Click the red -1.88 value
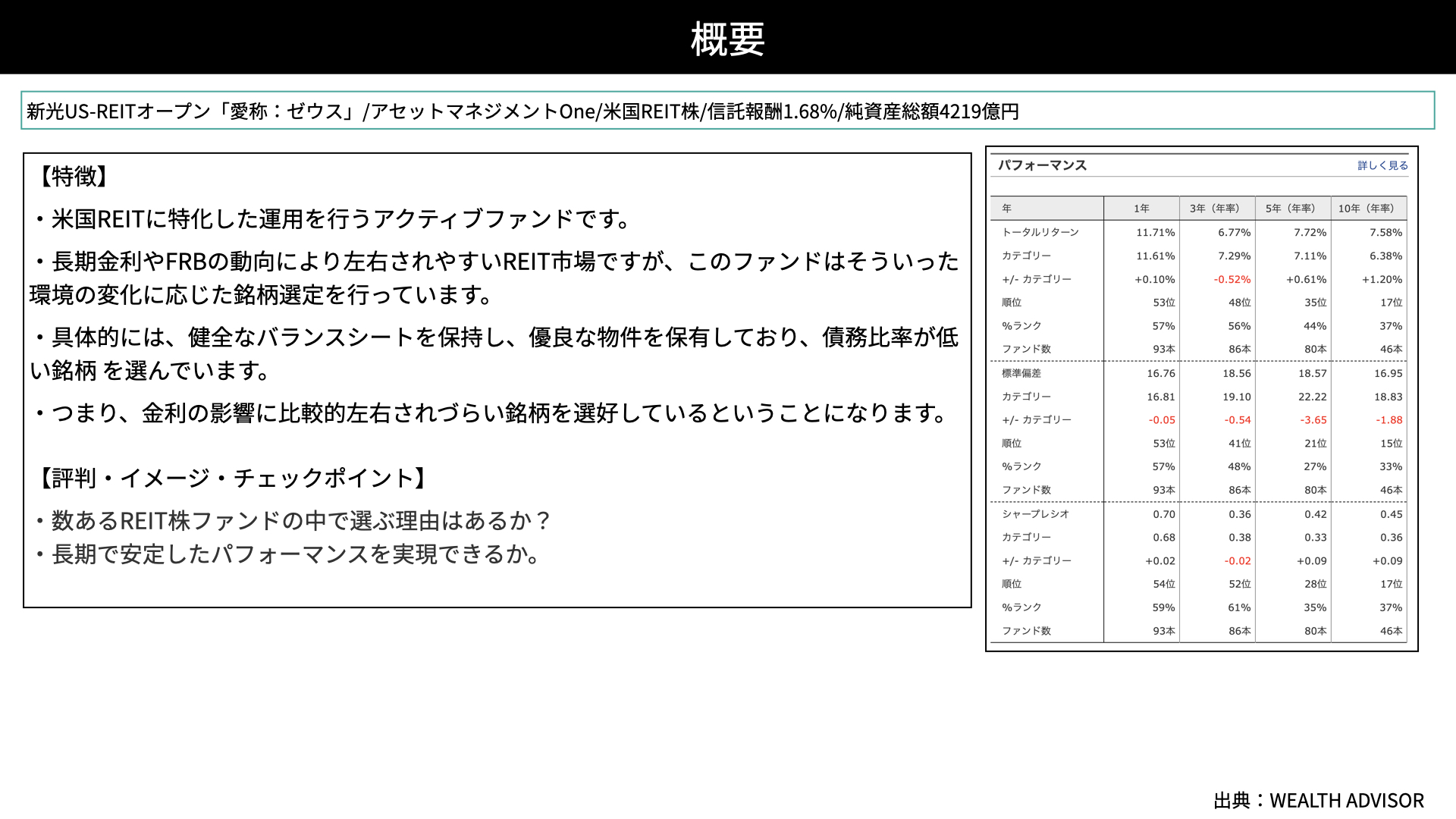 tap(1389, 420)
